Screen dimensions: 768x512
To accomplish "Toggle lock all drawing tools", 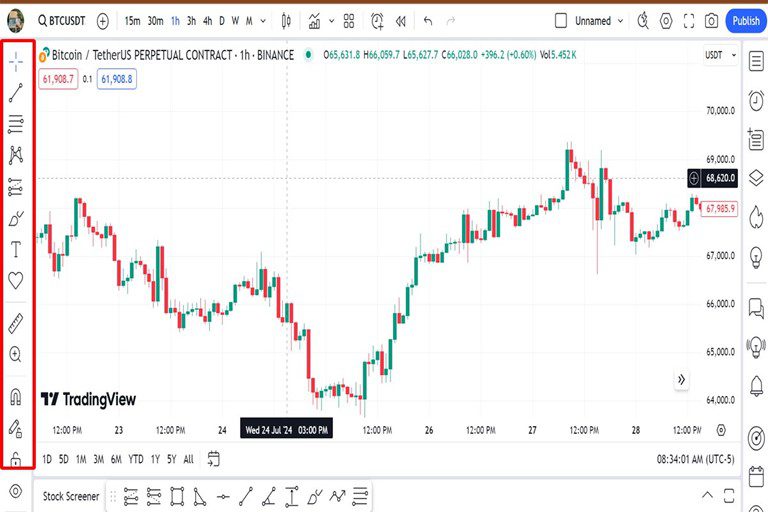I will [16, 459].
